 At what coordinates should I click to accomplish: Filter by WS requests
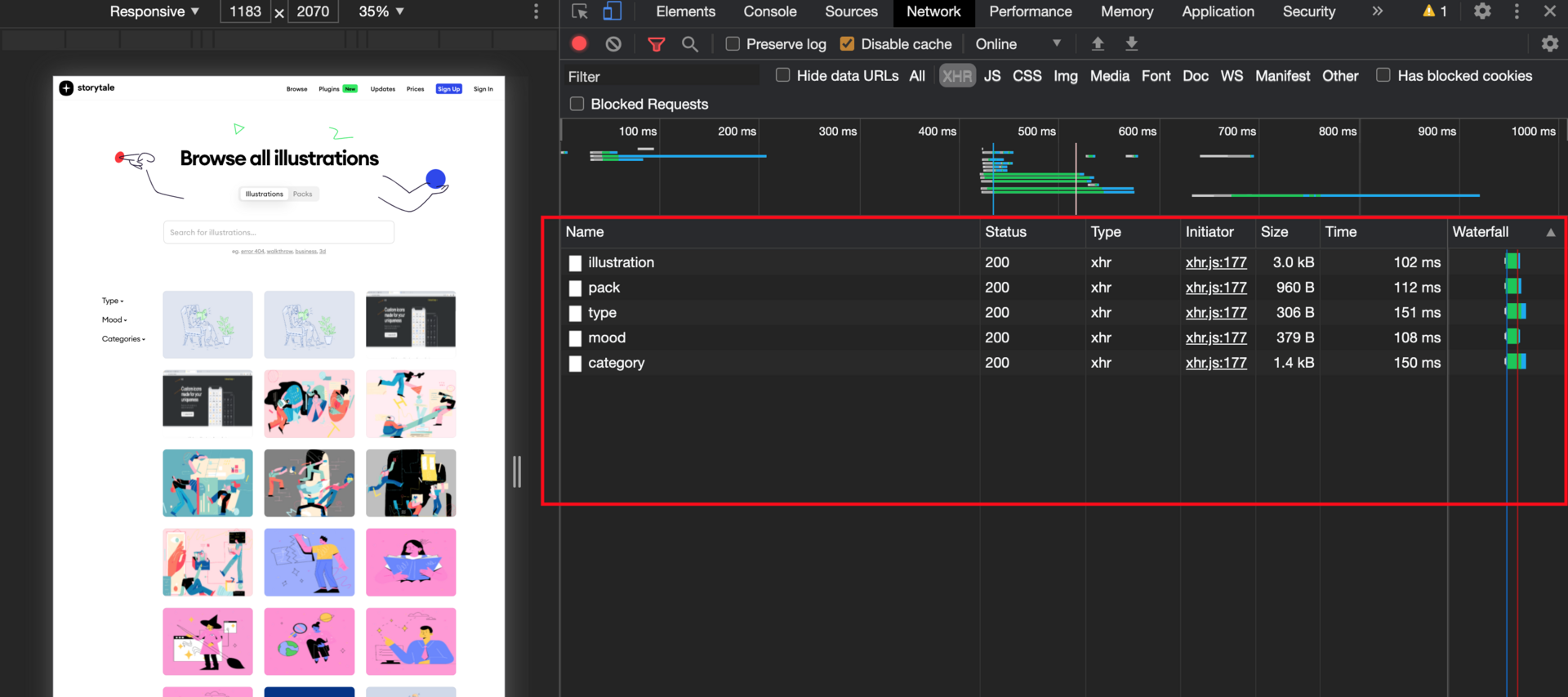point(1232,76)
